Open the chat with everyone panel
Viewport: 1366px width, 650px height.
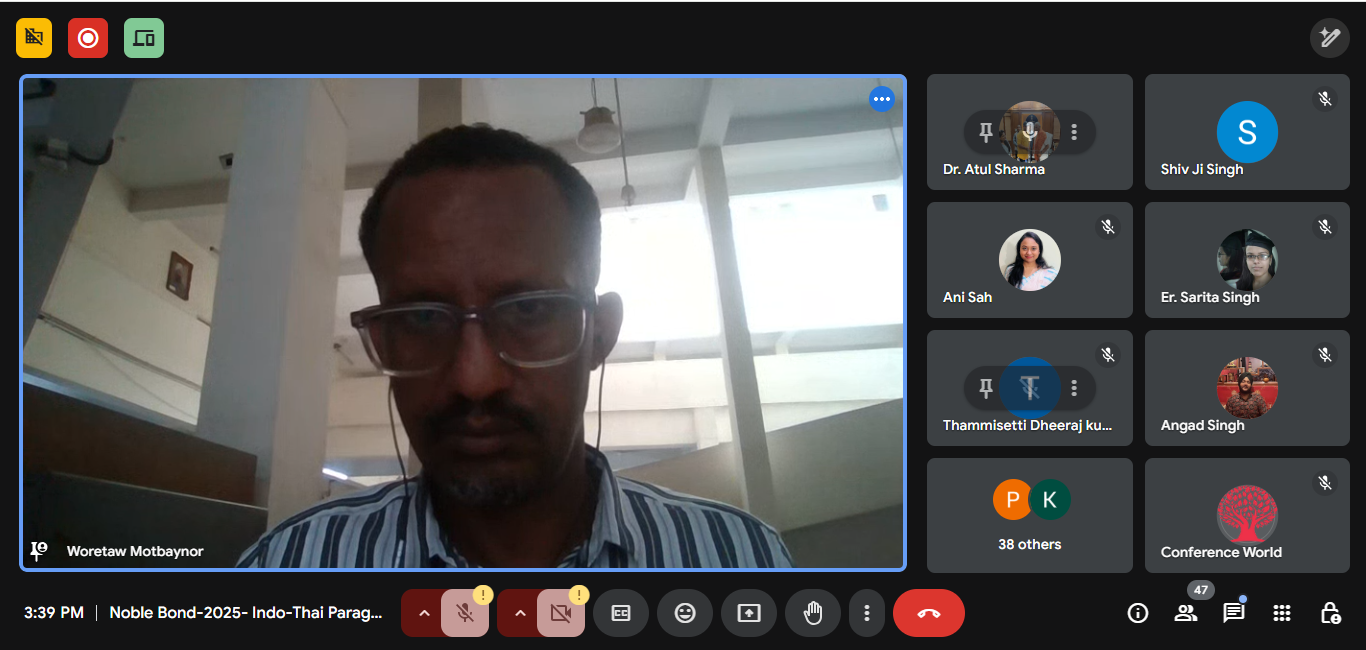tap(1234, 613)
